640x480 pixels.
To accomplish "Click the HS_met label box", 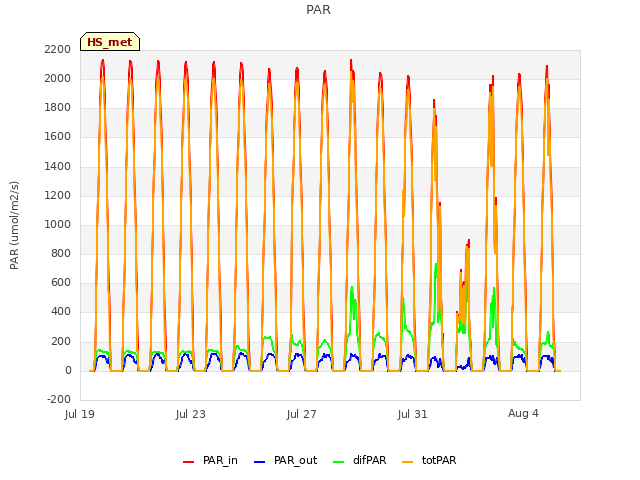I will (x=110, y=42).
